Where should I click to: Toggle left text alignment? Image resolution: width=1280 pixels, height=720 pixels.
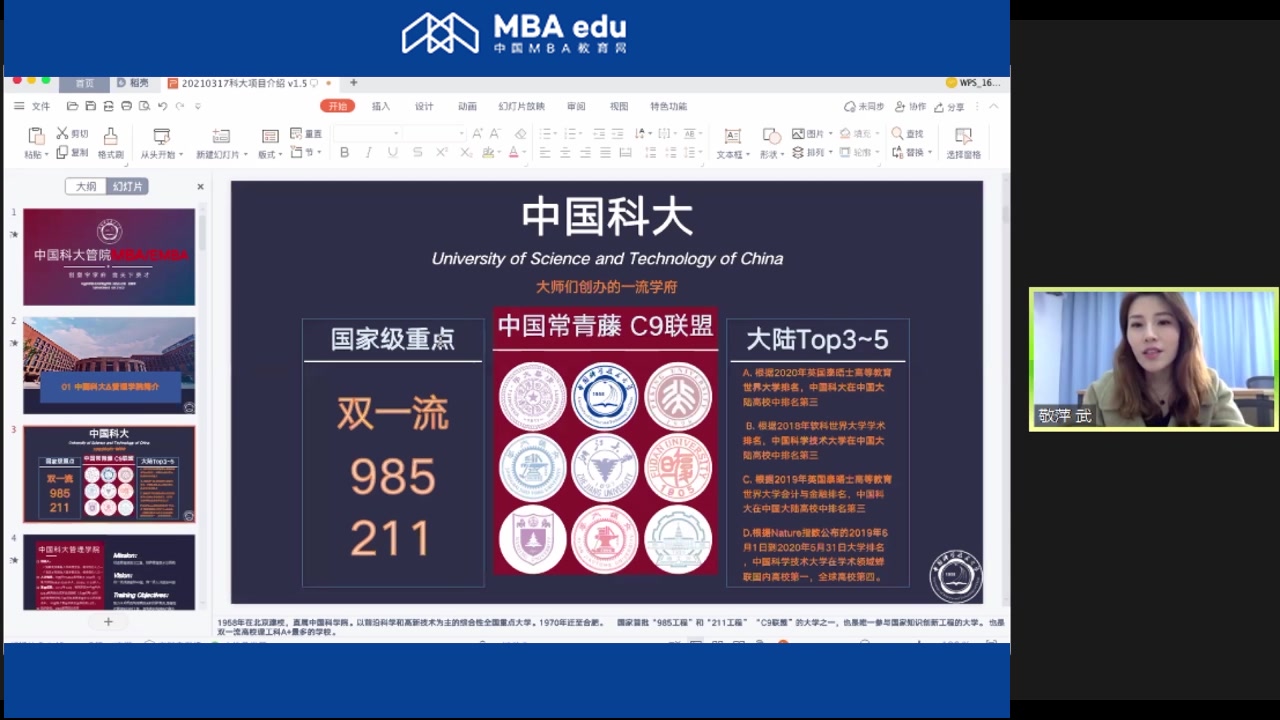pyautogui.click(x=545, y=152)
